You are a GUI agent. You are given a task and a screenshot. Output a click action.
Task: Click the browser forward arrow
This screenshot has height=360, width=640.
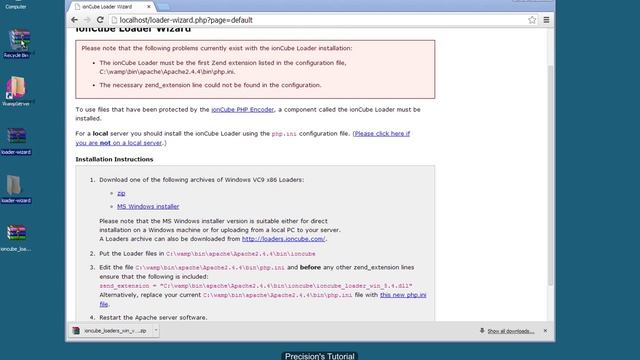pos(87,20)
